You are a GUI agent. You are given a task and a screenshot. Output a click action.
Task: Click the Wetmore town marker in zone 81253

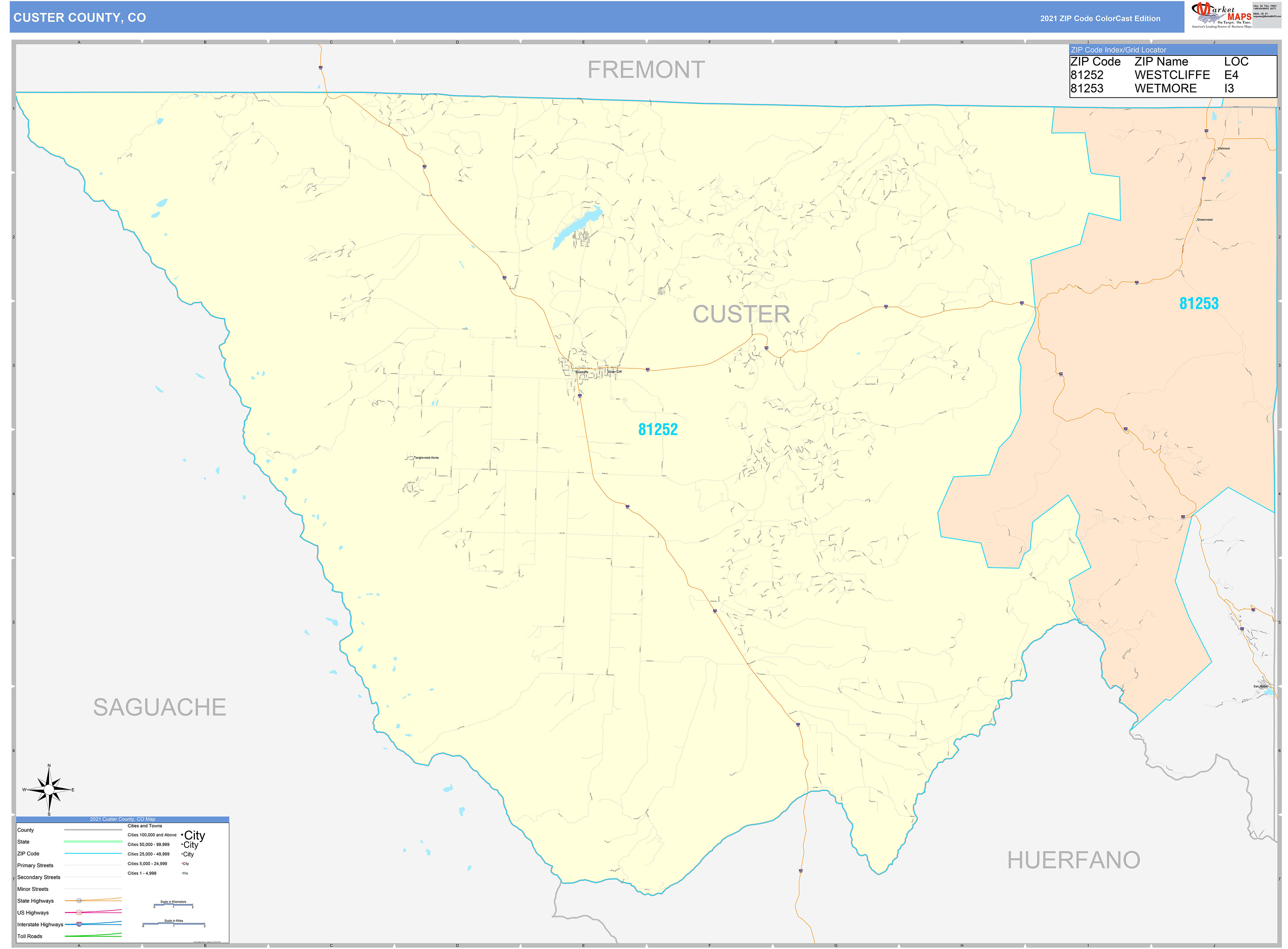1217,150
